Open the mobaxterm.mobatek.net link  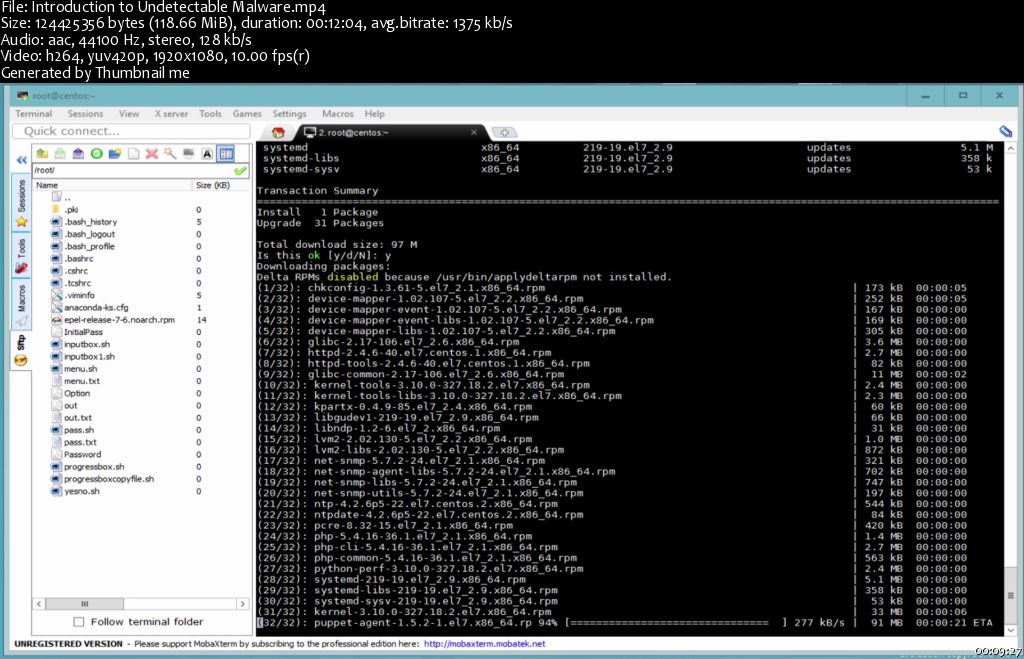(x=485, y=644)
